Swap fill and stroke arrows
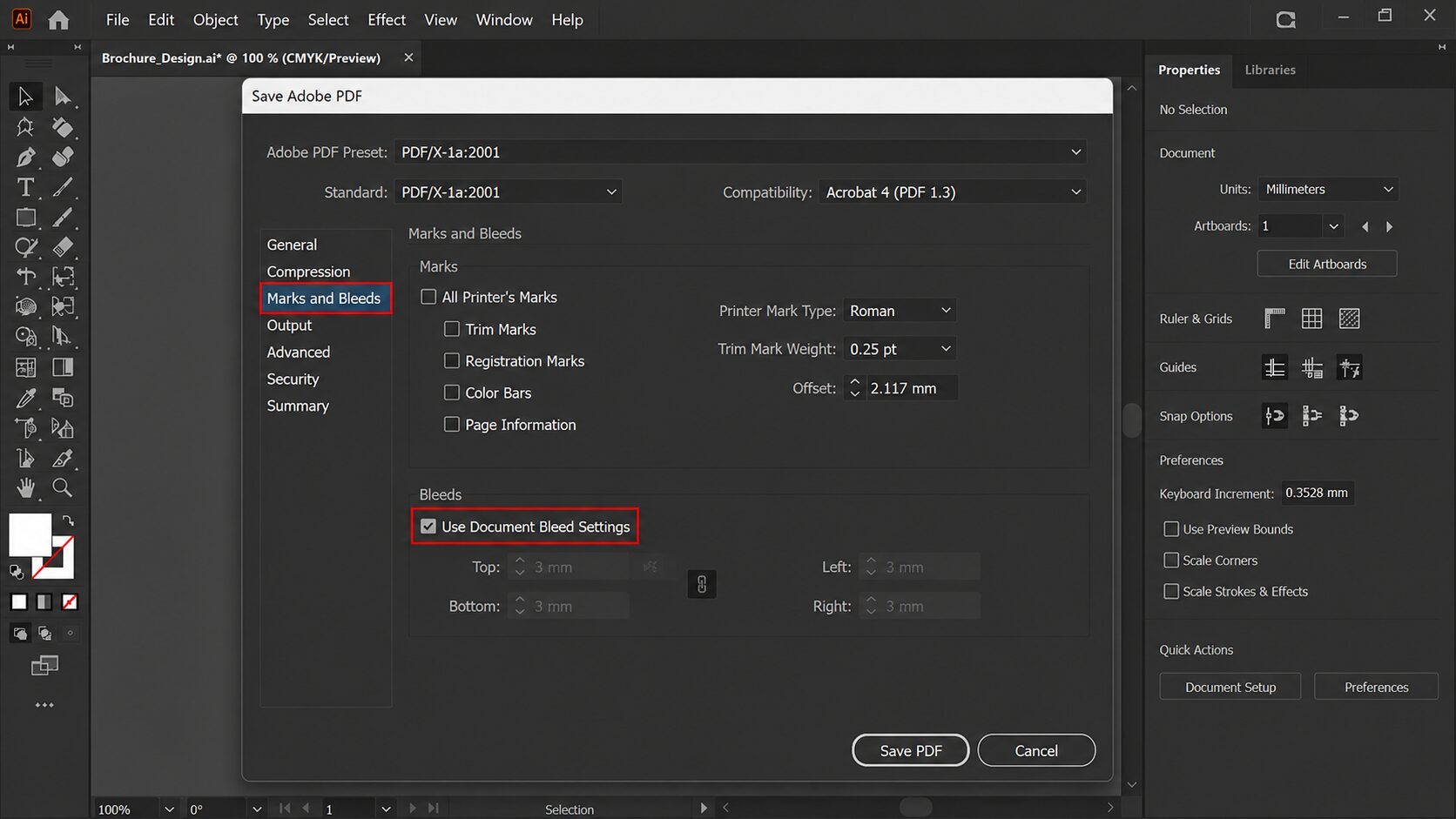 pyautogui.click(x=68, y=520)
